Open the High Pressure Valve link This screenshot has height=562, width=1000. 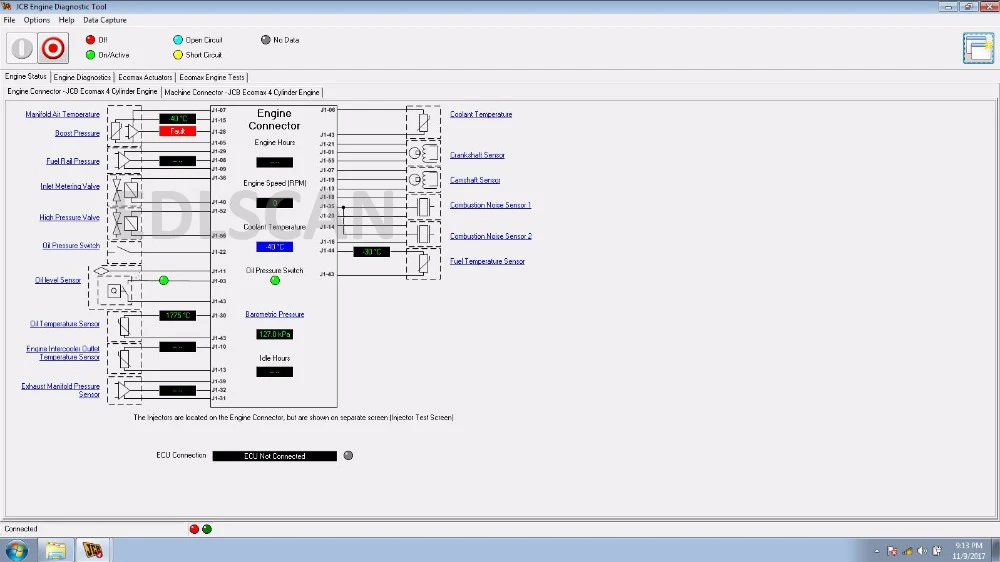70,218
